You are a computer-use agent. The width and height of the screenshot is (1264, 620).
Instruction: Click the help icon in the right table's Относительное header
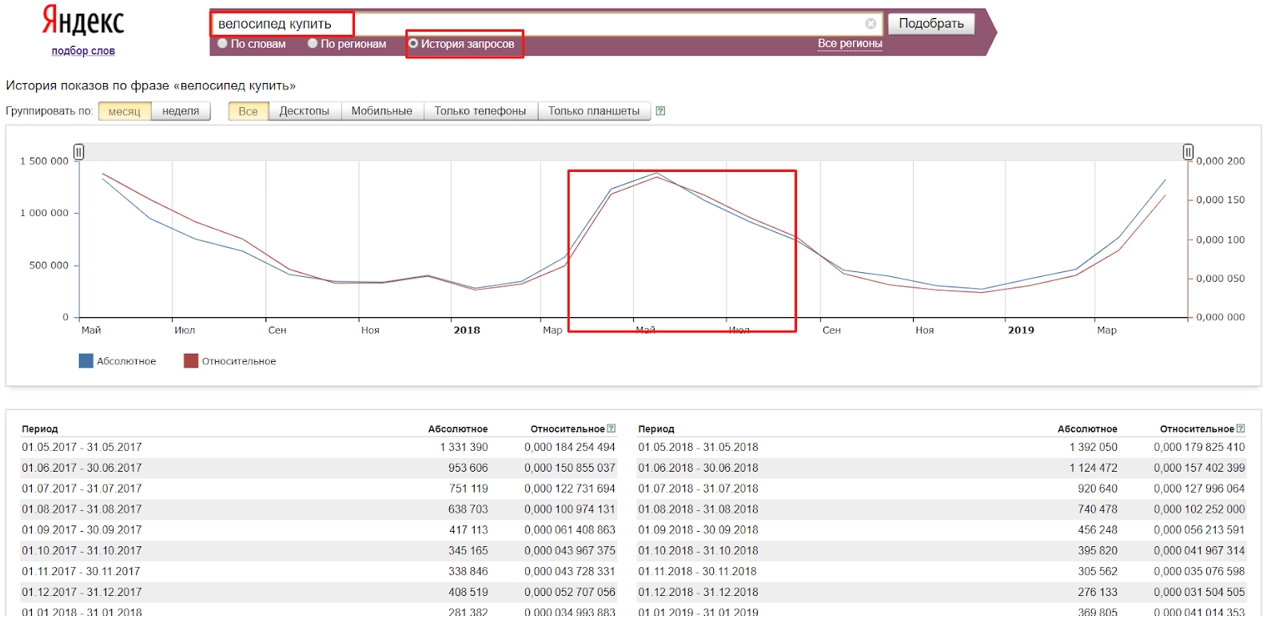1241,429
